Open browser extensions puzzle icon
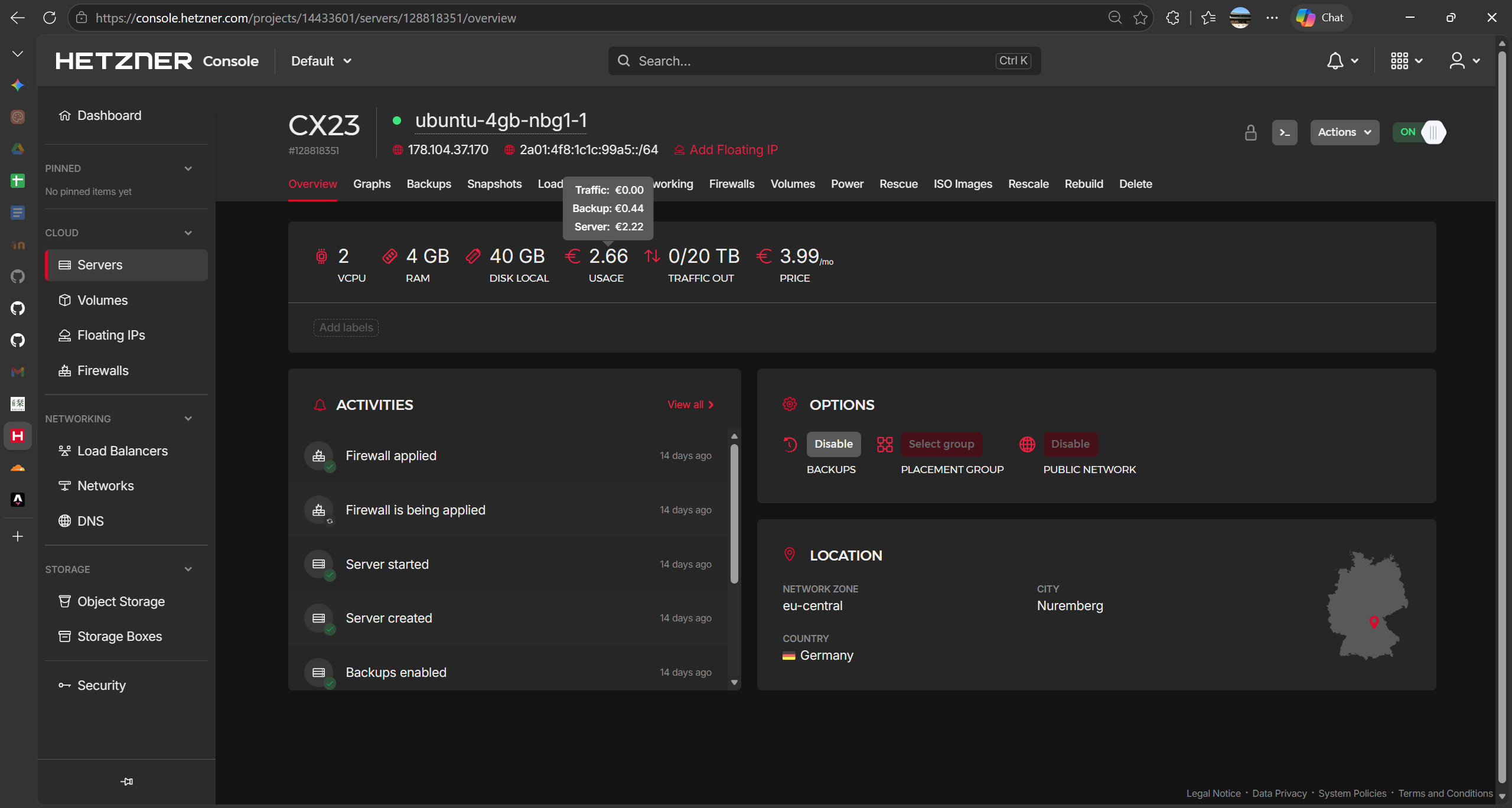 (1172, 18)
